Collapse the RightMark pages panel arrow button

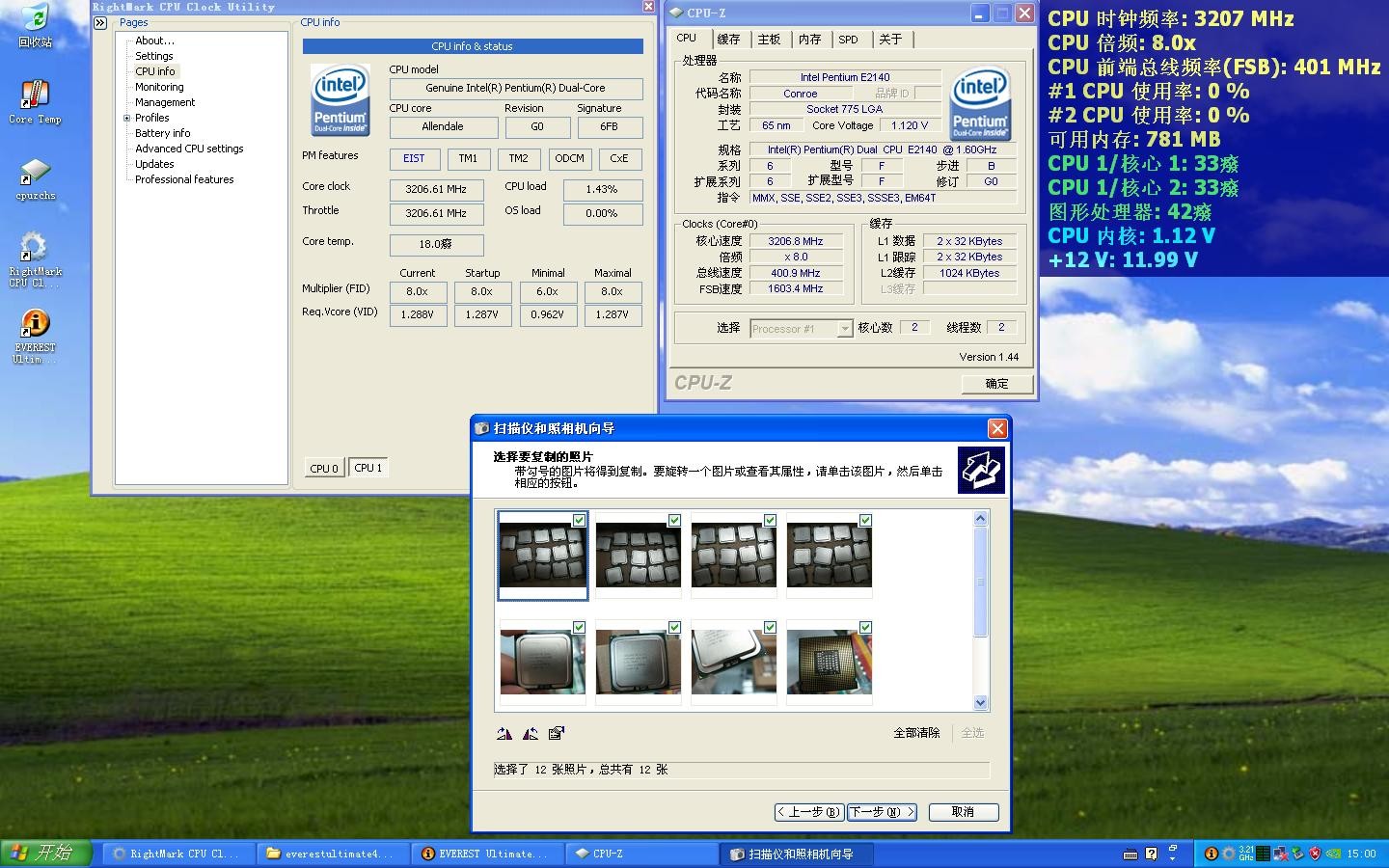[x=99, y=22]
